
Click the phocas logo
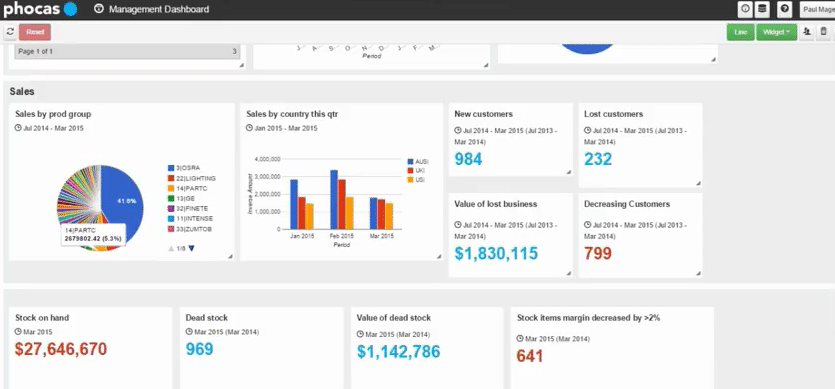click(40, 9)
